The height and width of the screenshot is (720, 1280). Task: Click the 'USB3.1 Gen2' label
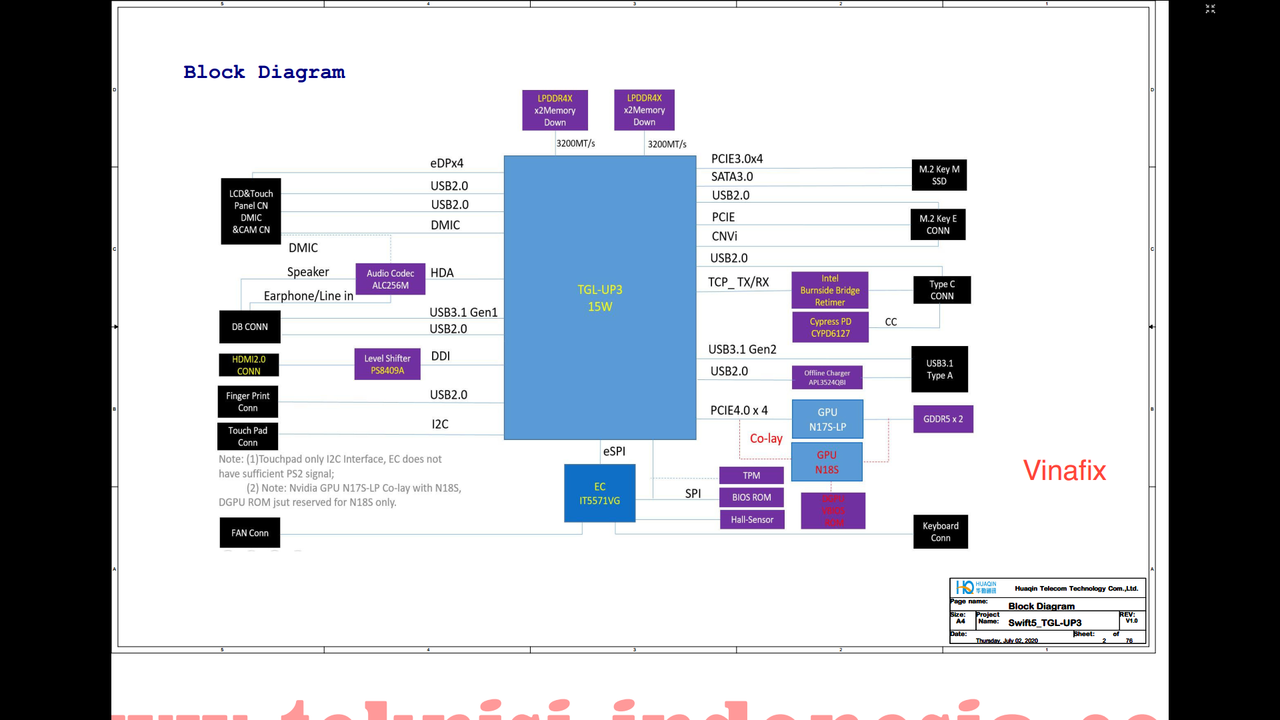742,349
